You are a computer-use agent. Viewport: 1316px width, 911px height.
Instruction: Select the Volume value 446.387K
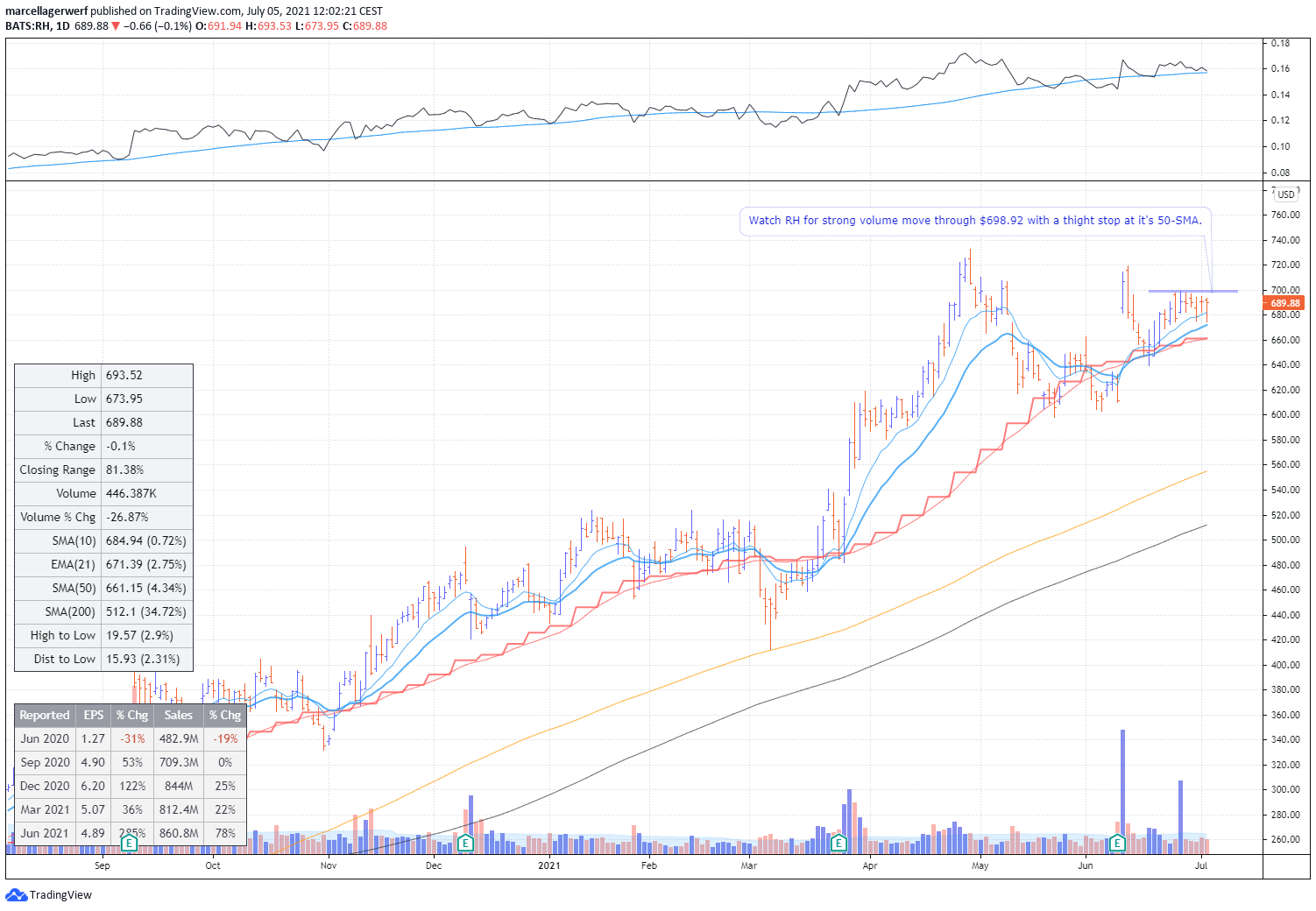(x=131, y=493)
